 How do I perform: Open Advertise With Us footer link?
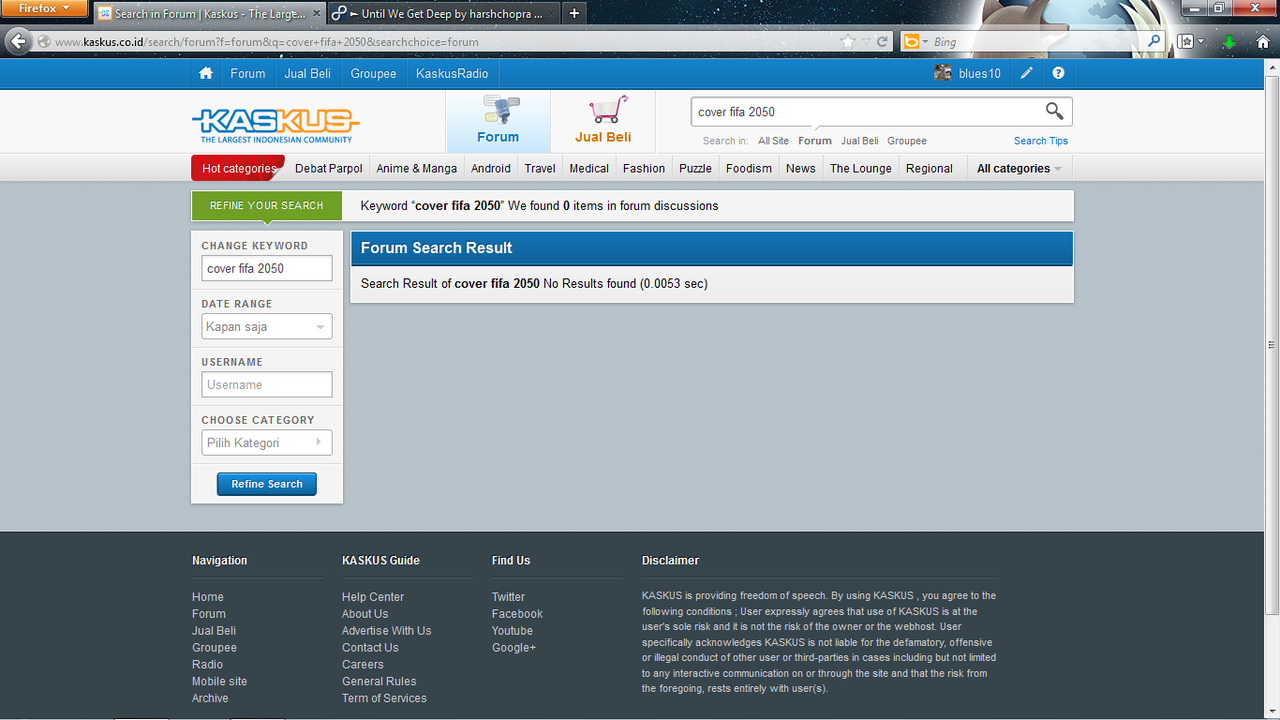pos(386,631)
